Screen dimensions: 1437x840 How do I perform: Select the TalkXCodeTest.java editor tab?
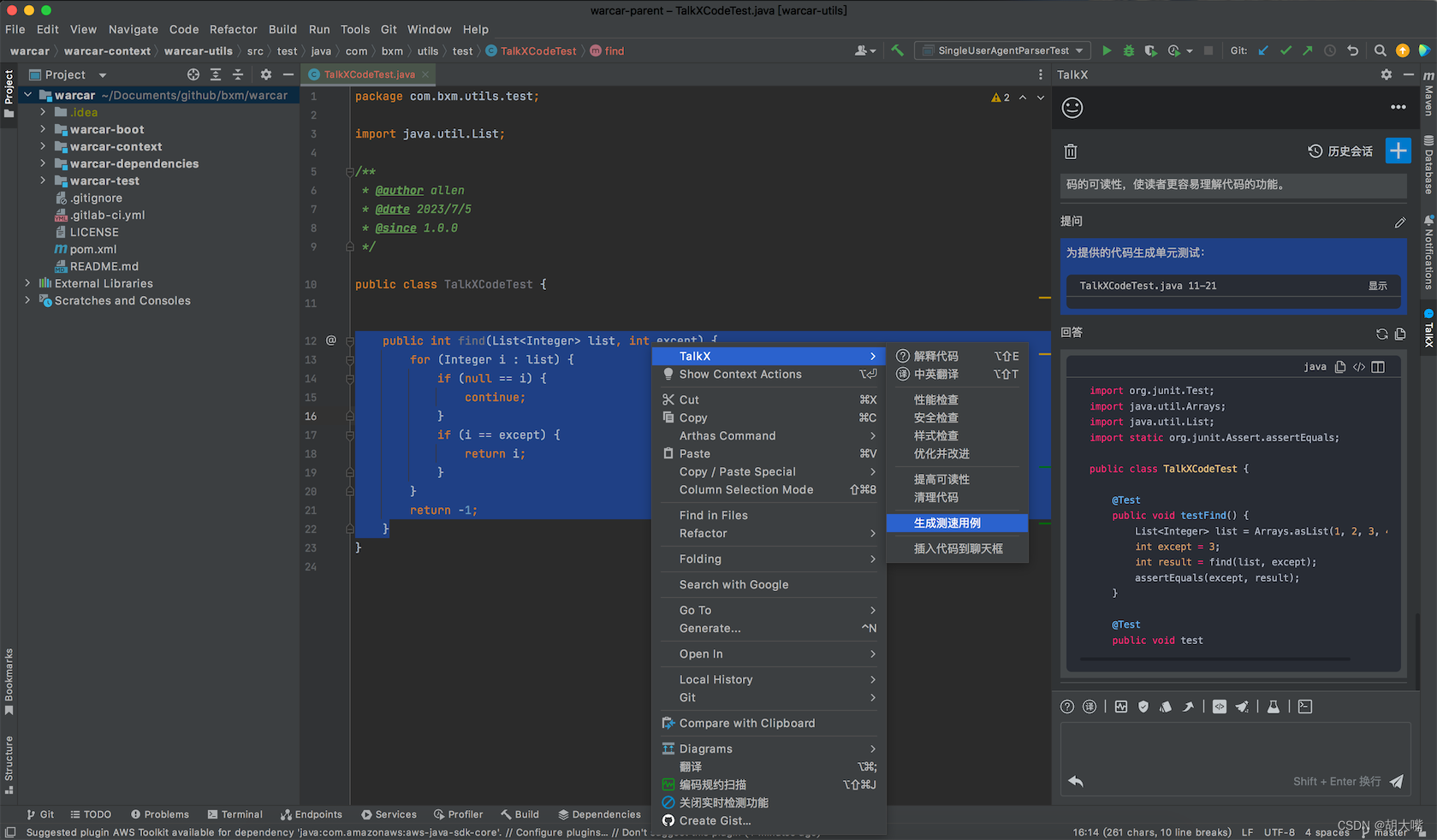369,74
